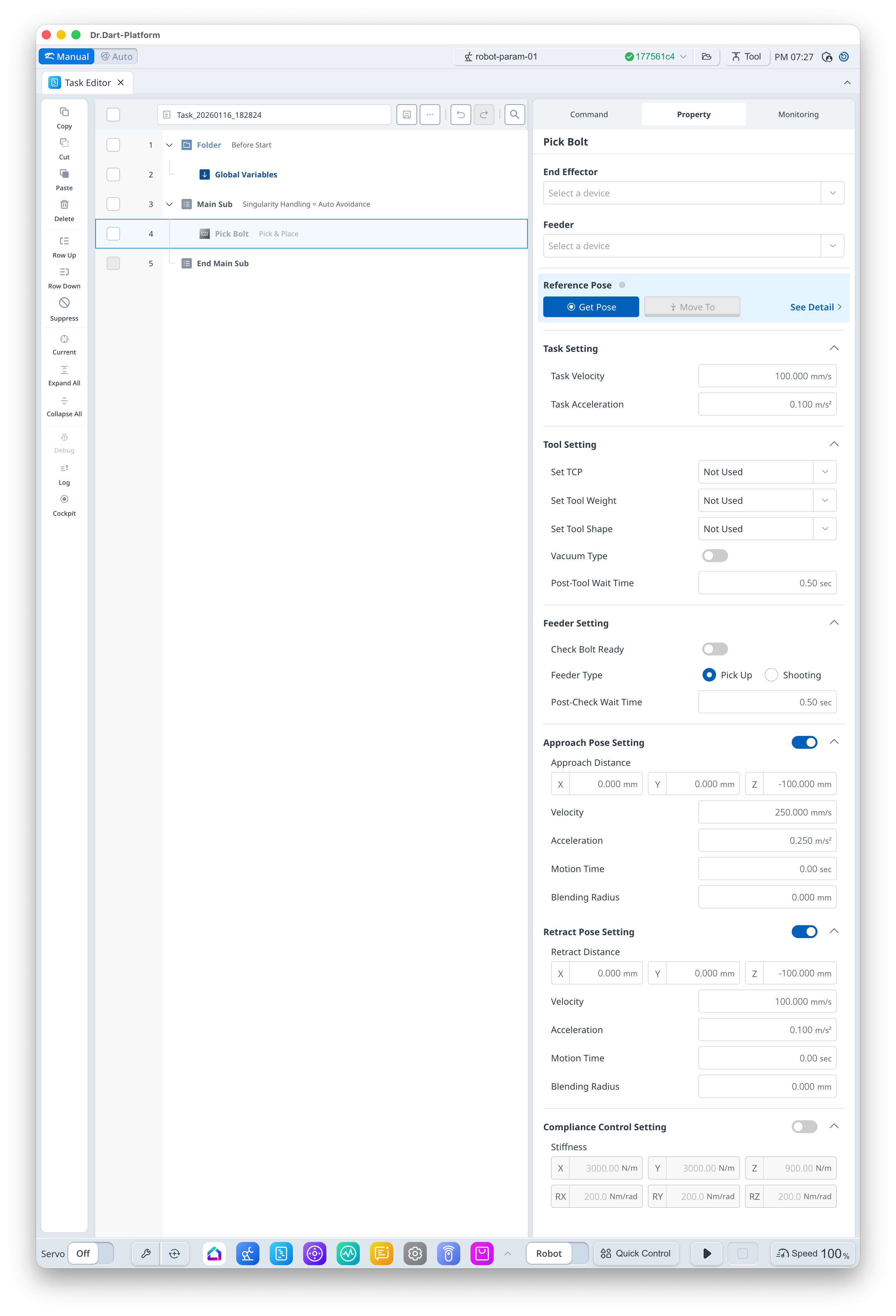Switch to Auto mode
Screen dimensions: 896x1316
click(117, 57)
